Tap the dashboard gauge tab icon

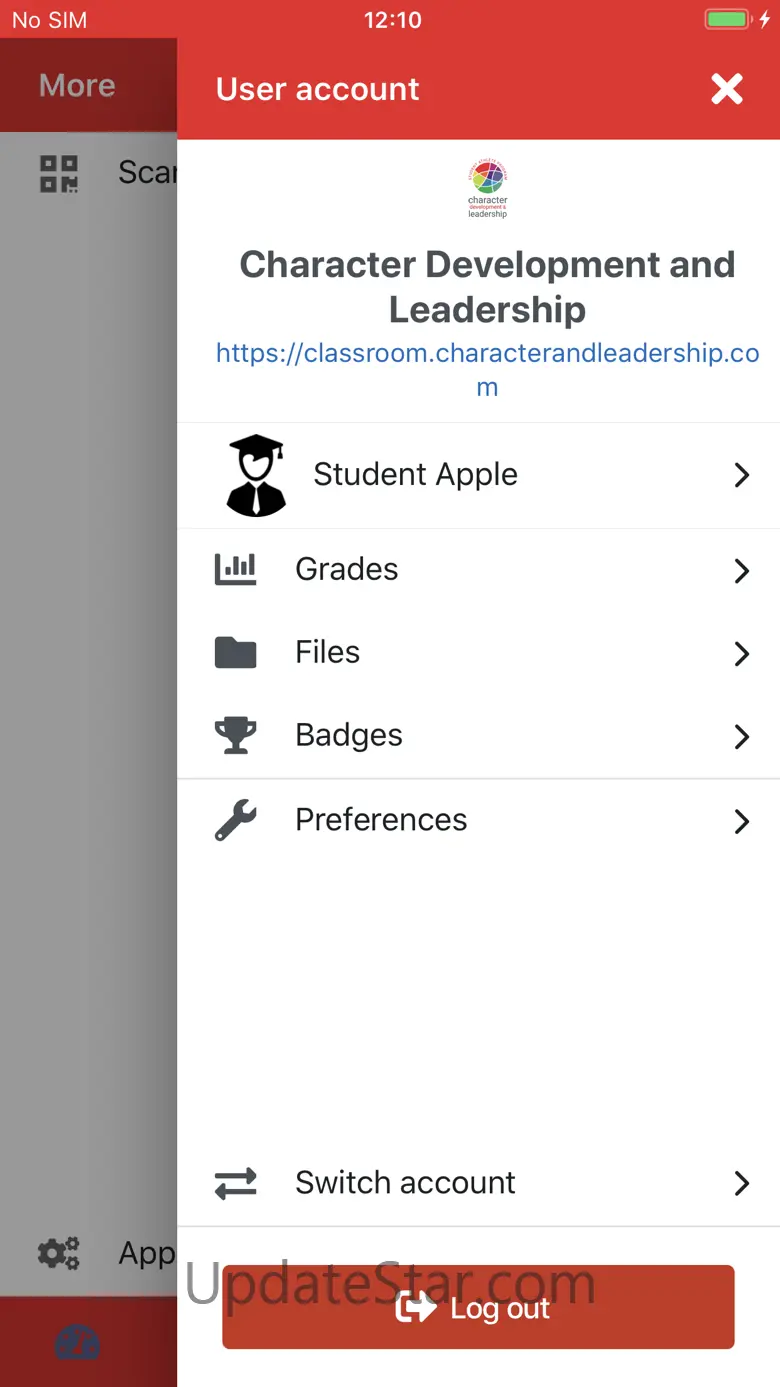(x=77, y=1343)
